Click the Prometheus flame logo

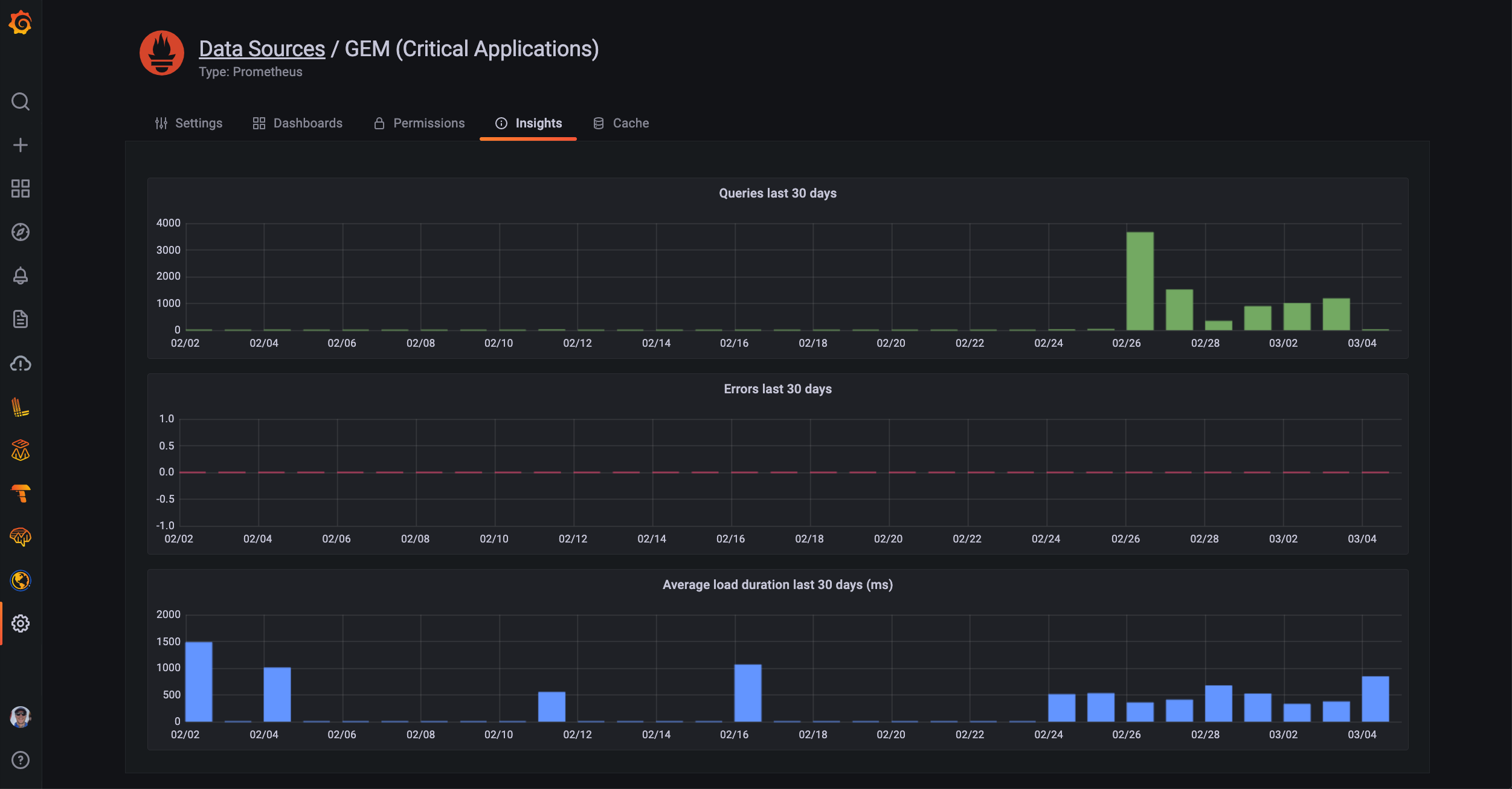(162, 53)
